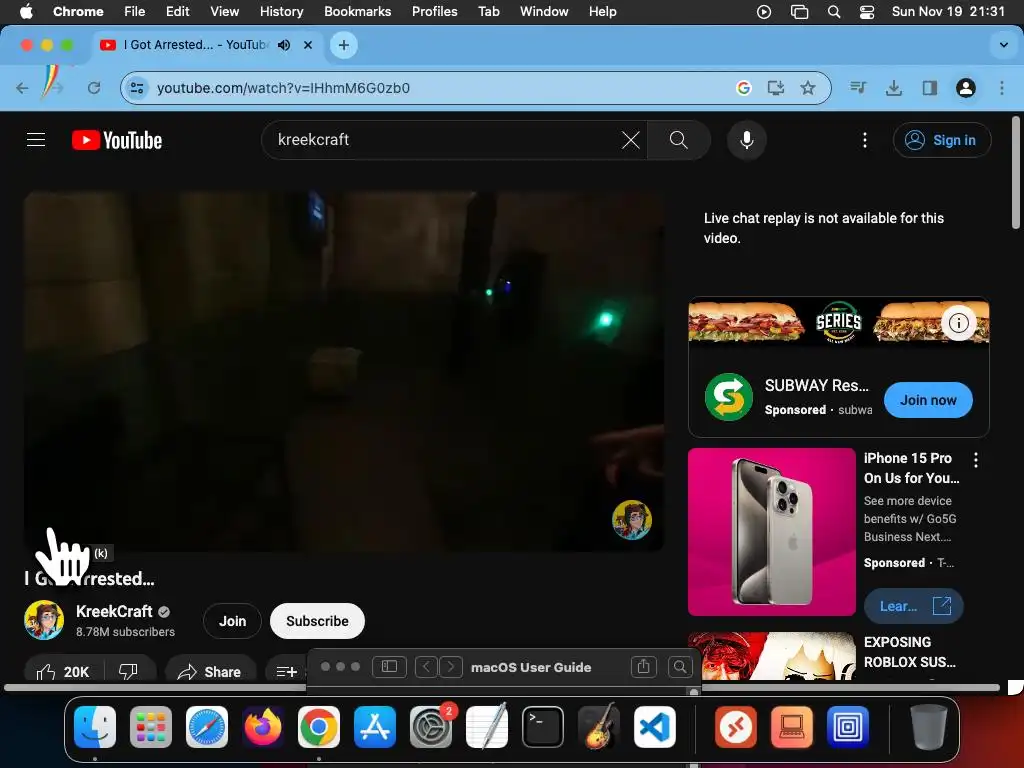This screenshot has height=768, width=1024.
Task: Install app icon in address bar
Action: coord(776,88)
